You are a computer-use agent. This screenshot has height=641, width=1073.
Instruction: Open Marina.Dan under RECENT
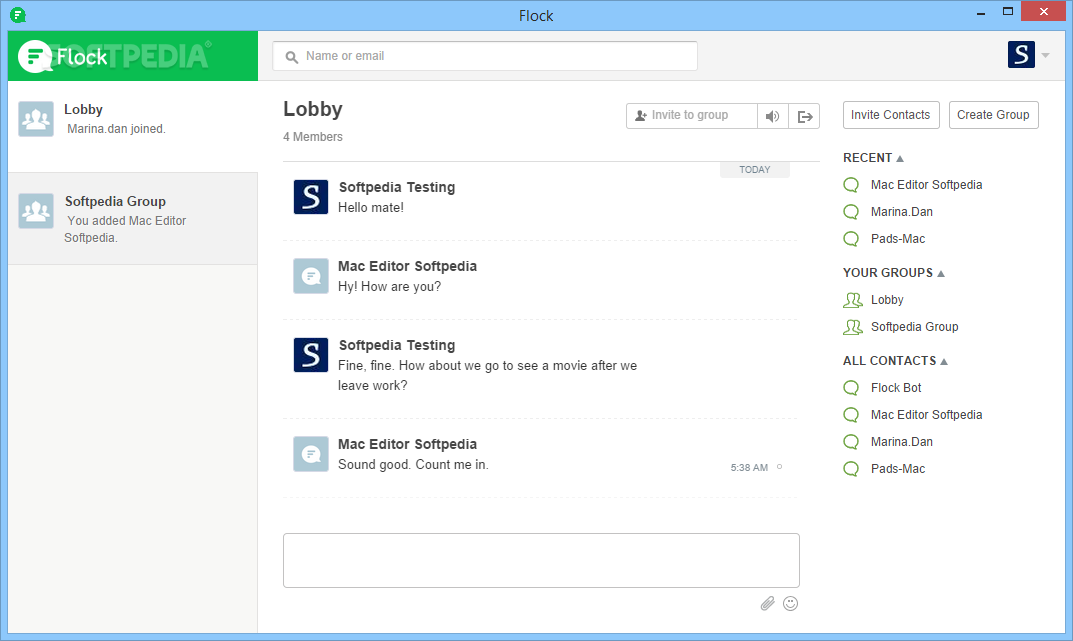pos(901,212)
